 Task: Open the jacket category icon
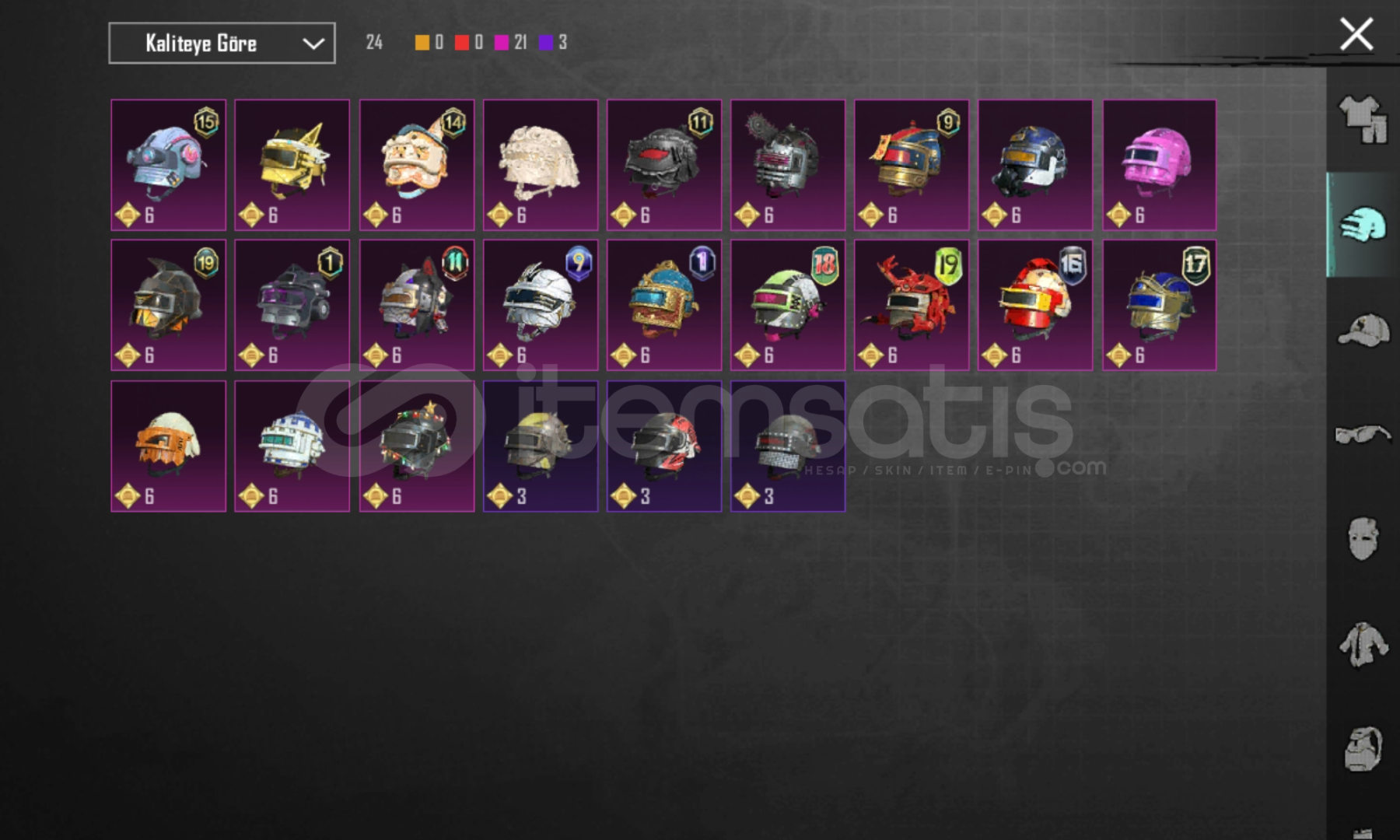1363,645
